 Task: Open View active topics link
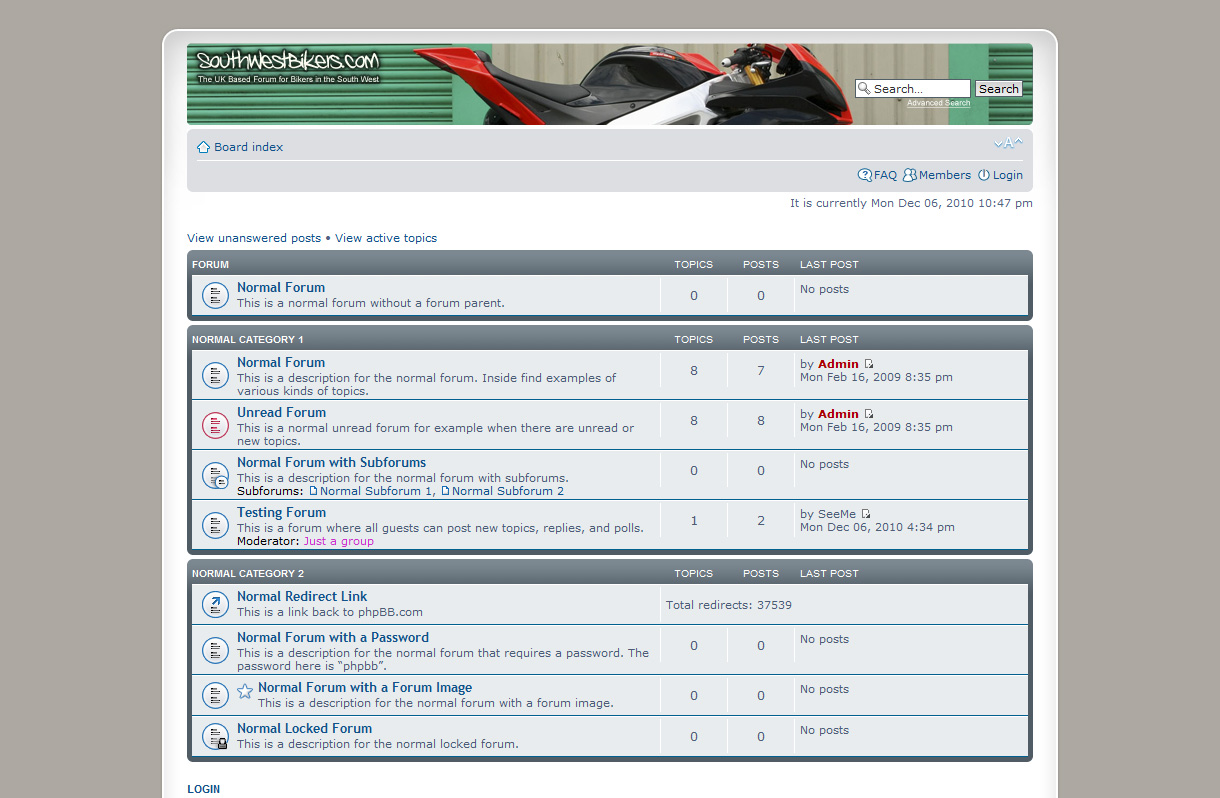pos(386,238)
